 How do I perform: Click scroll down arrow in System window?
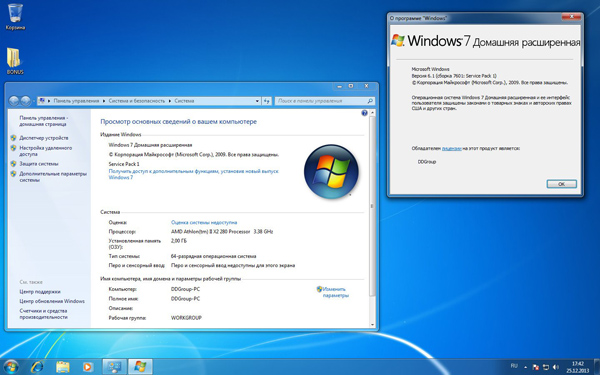372,325
